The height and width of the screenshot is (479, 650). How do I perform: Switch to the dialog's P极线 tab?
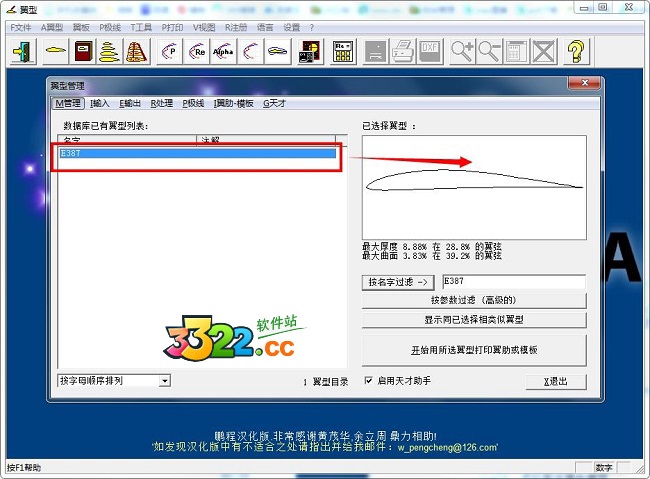tap(193, 103)
